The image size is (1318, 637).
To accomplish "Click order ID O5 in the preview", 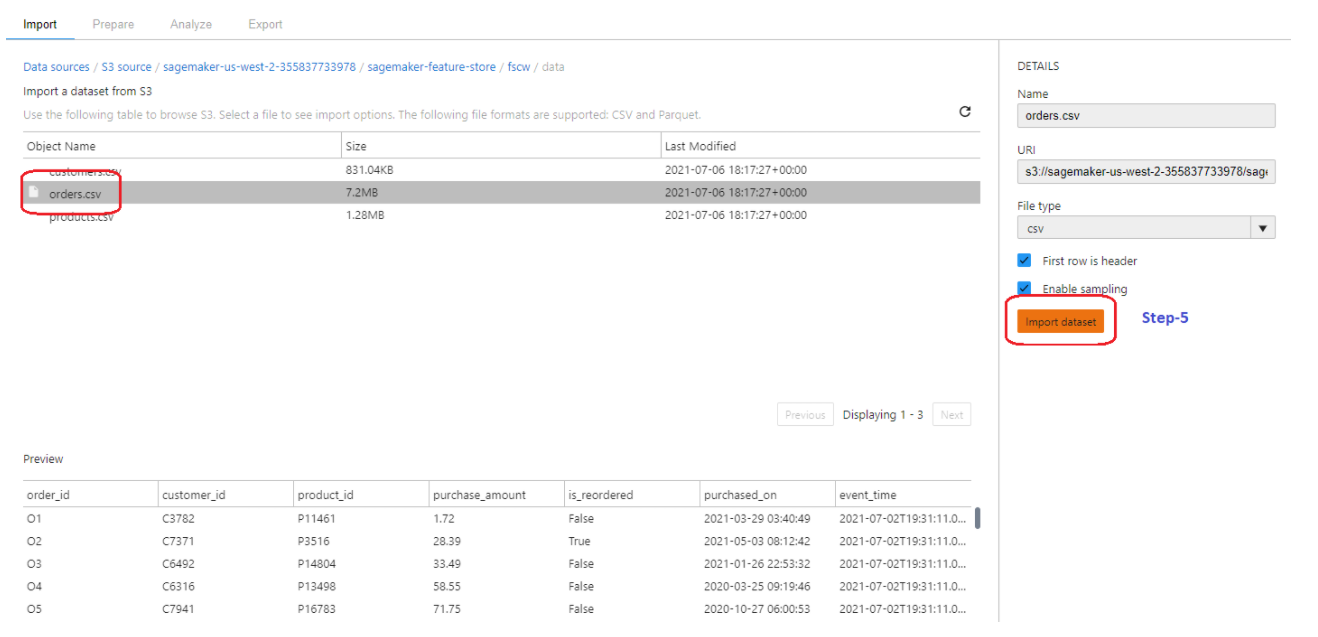I will 34,609.
